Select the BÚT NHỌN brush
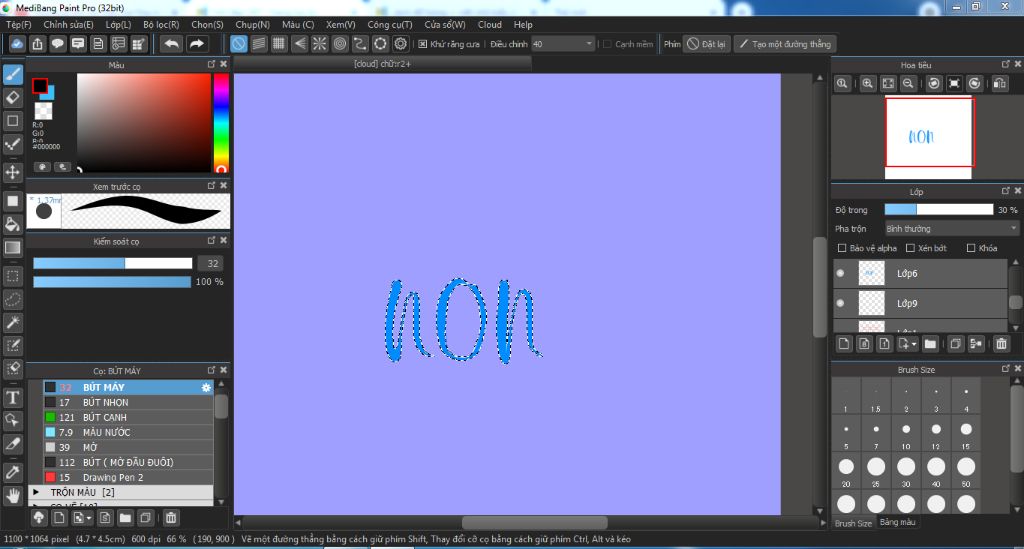The width and height of the screenshot is (1024, 549). tap(128, 402)
